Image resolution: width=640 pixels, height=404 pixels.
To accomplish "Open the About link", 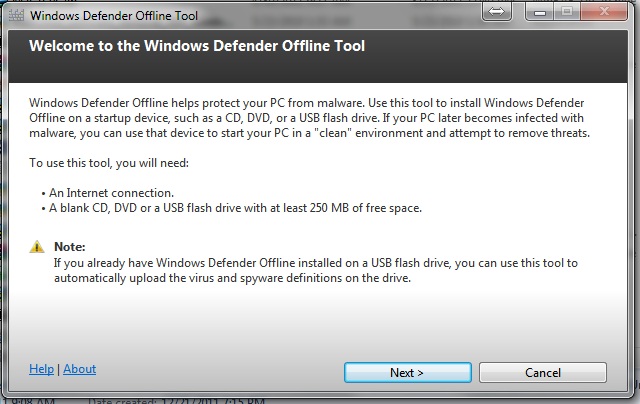I will (80, 369).
